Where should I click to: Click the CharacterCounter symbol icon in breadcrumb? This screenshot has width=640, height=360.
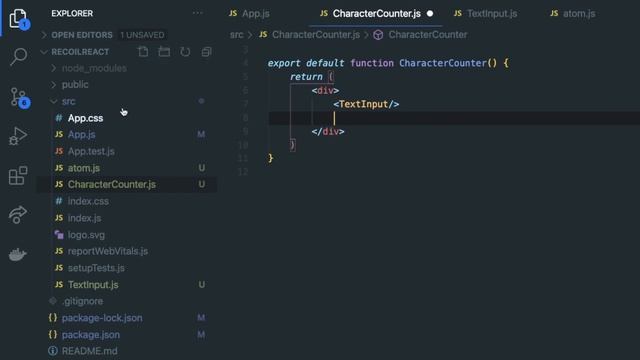(x=378, y=35)
